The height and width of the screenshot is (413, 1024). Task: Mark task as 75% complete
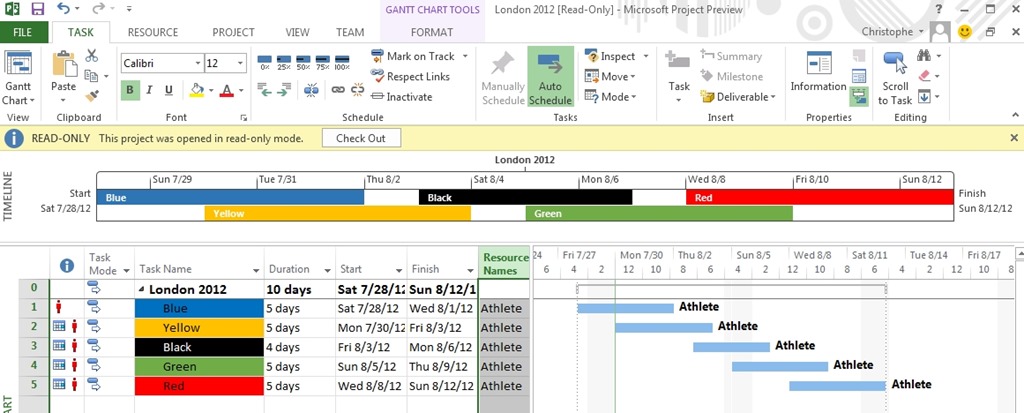tap(322, 63)
